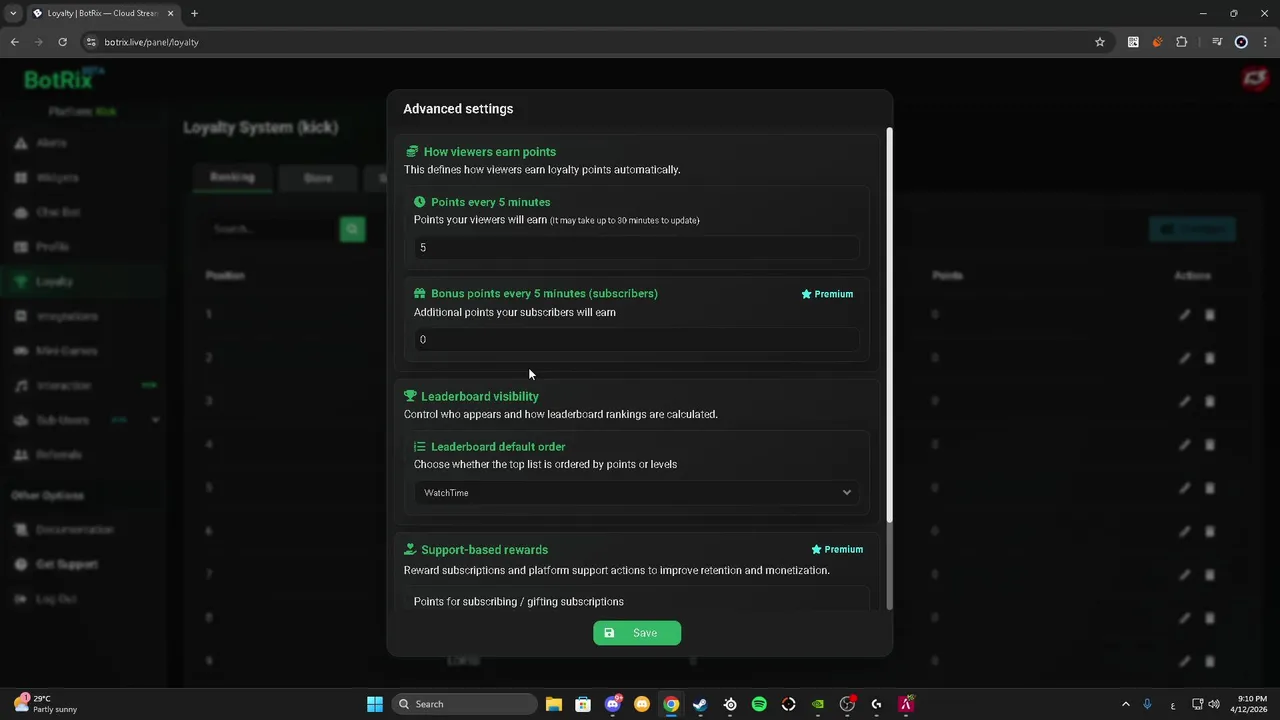
Task: Open the Chrome tab search dropdown
Action: pos(13,13)
